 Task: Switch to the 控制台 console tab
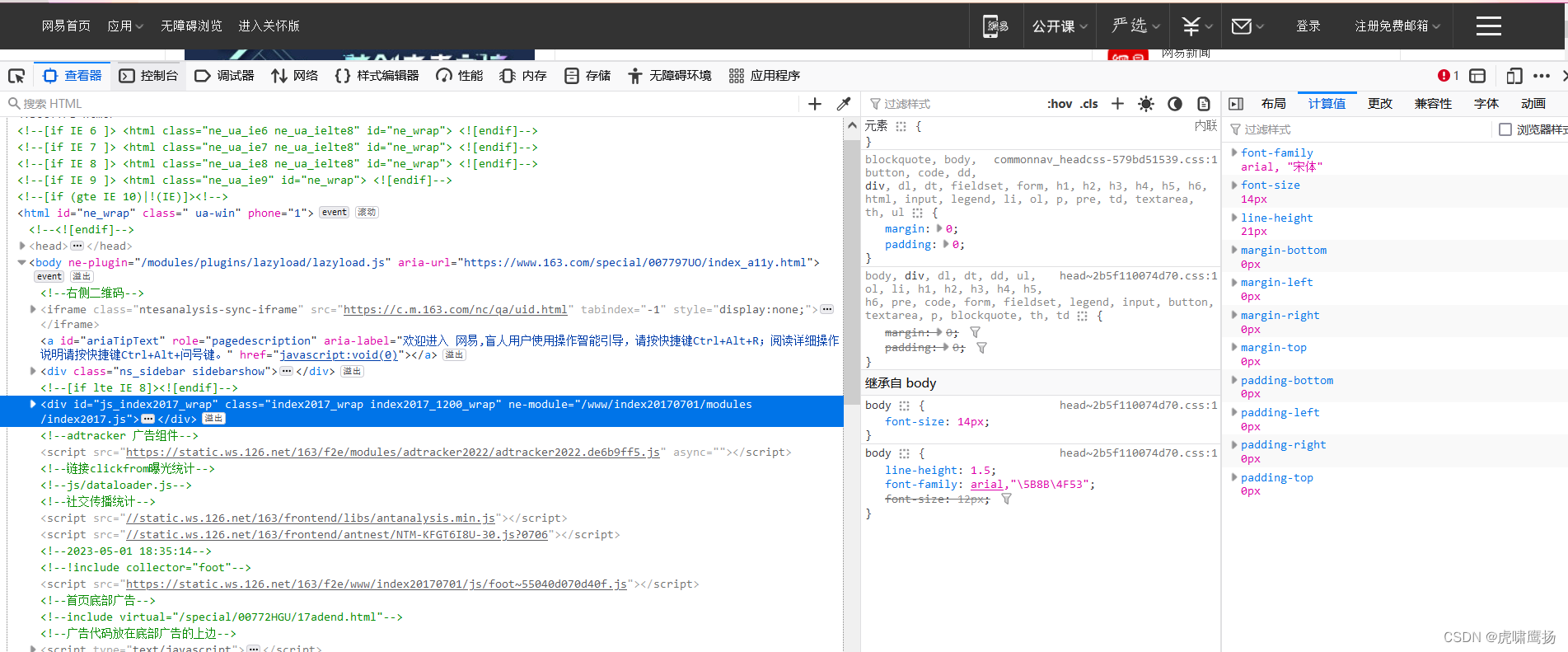pos(148,76)
